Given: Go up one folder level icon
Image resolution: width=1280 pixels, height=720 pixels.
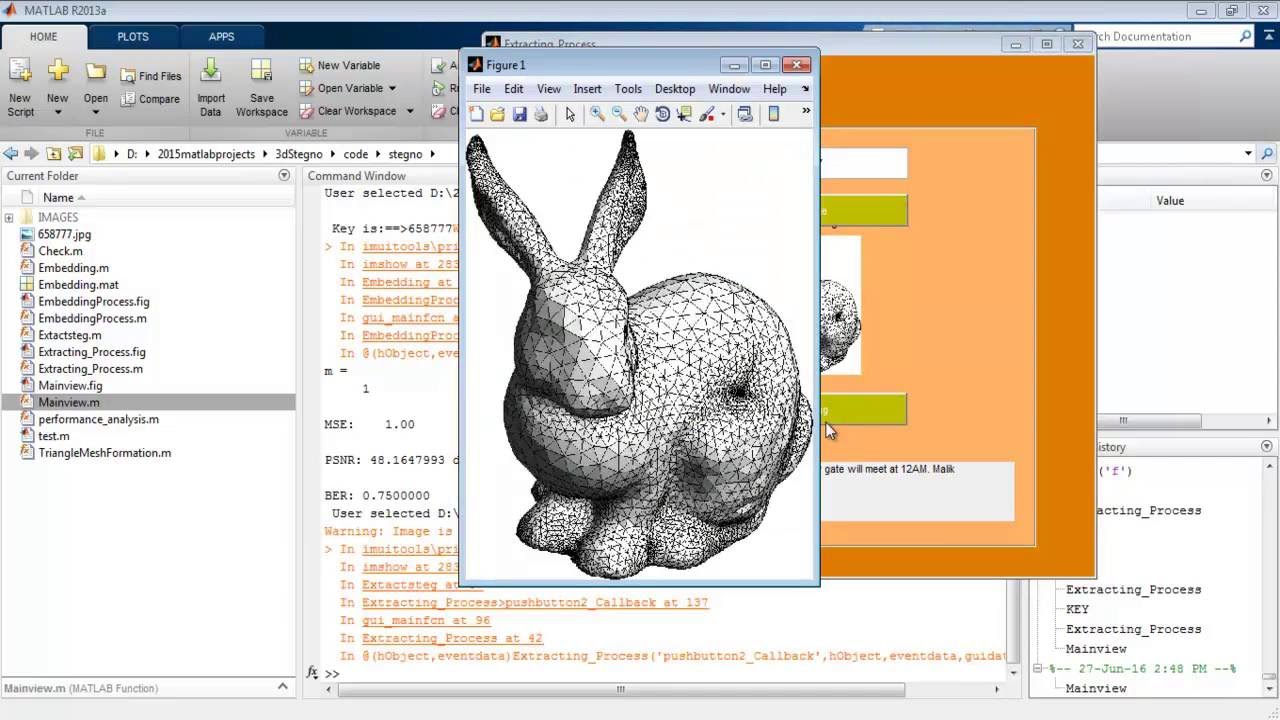Looking at the screenshot, I should click(x=53, y=154).
